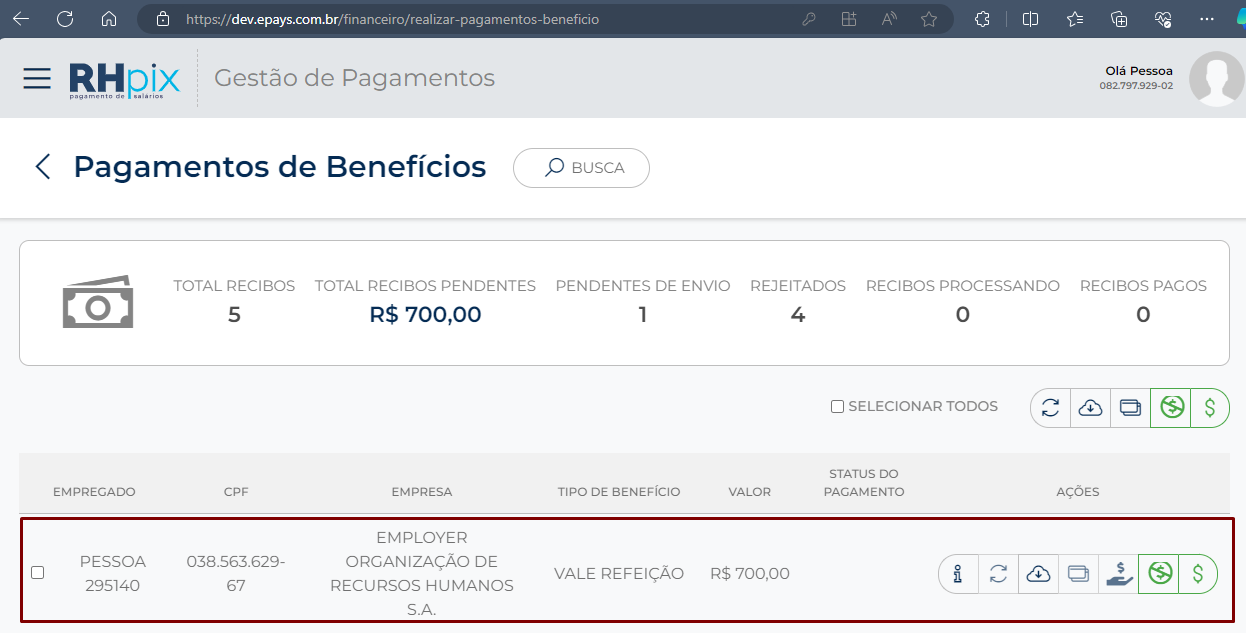Click the money bill summary icon
This screenshot has height=633, width=1246.
coord(98,302)
